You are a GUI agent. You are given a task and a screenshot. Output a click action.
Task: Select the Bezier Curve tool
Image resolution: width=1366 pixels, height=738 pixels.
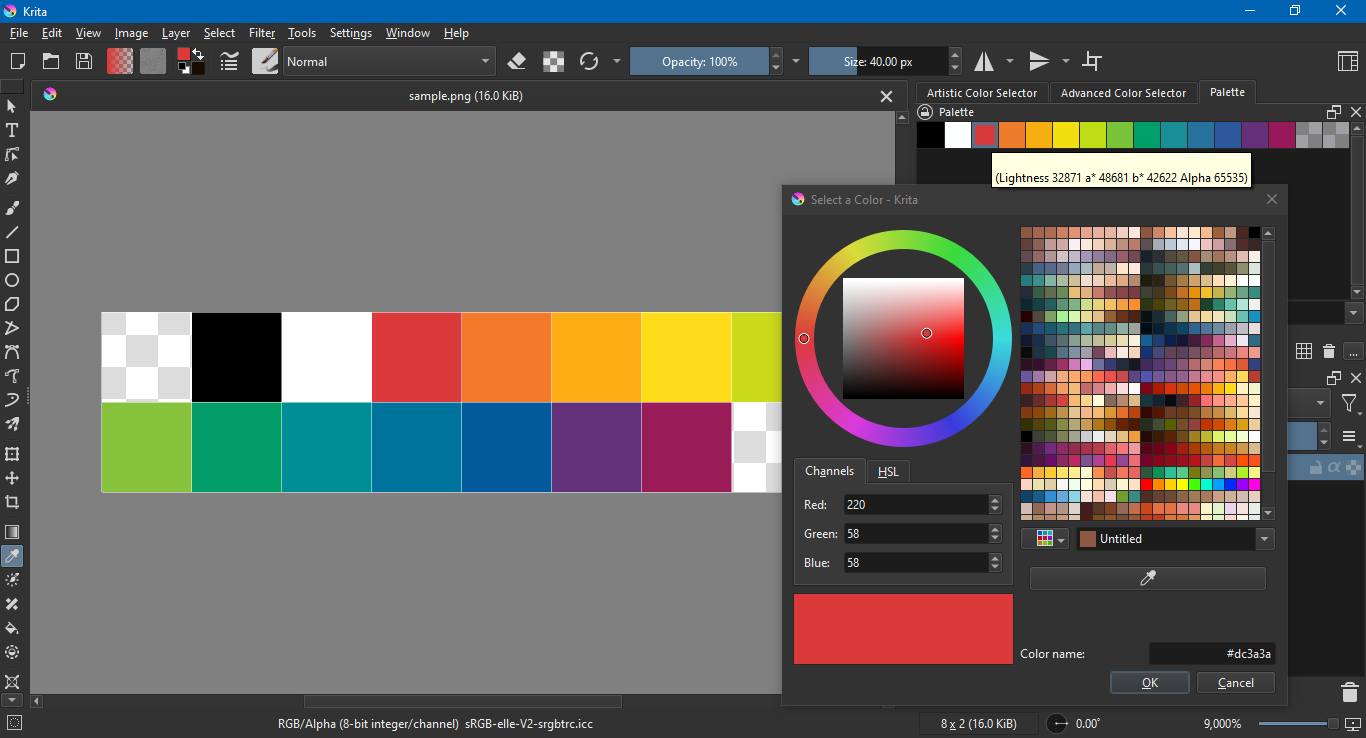click(12, 352)
